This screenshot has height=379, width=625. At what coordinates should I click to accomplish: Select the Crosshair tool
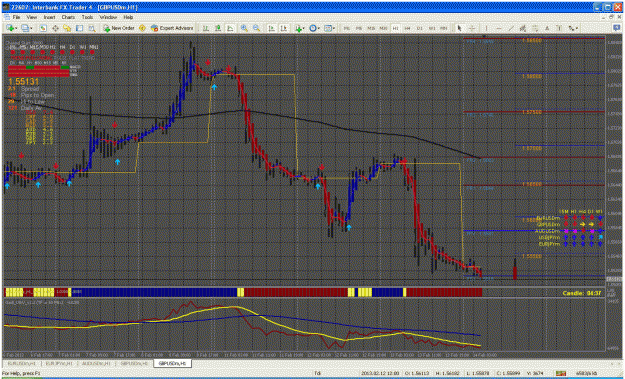(x=472, y=28)
